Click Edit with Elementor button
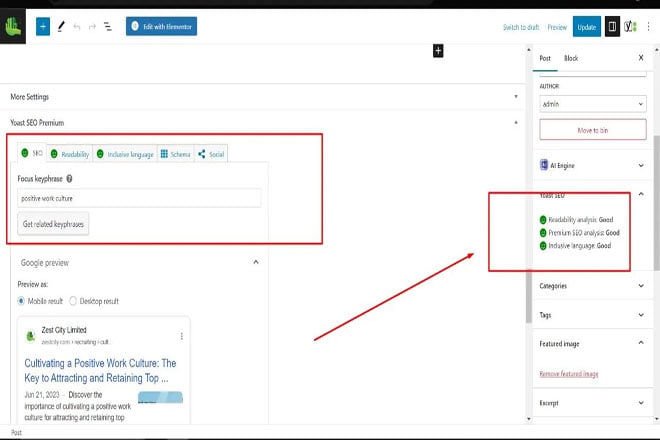 [x=161, y=26]
